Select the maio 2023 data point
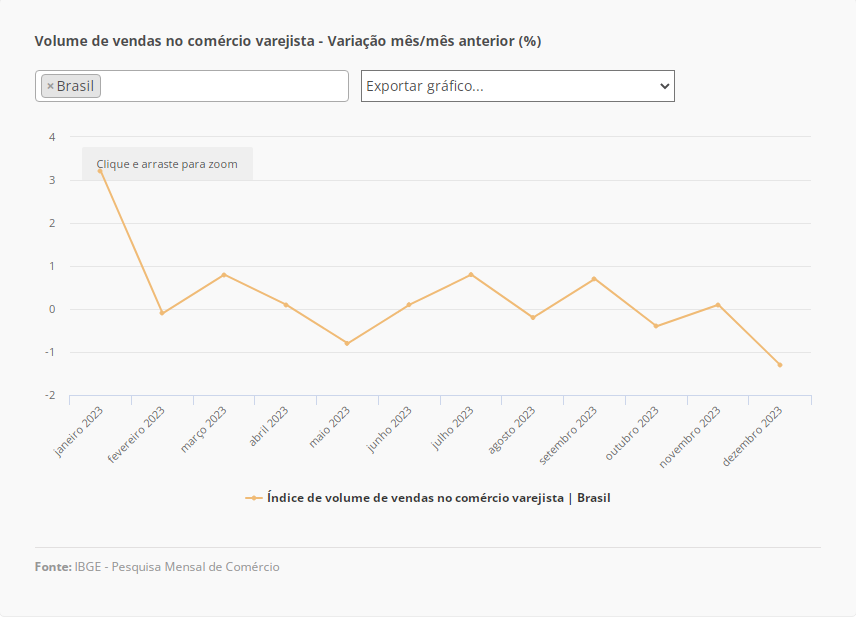This screenshot has height=617, width=856. tap(347, 343)
